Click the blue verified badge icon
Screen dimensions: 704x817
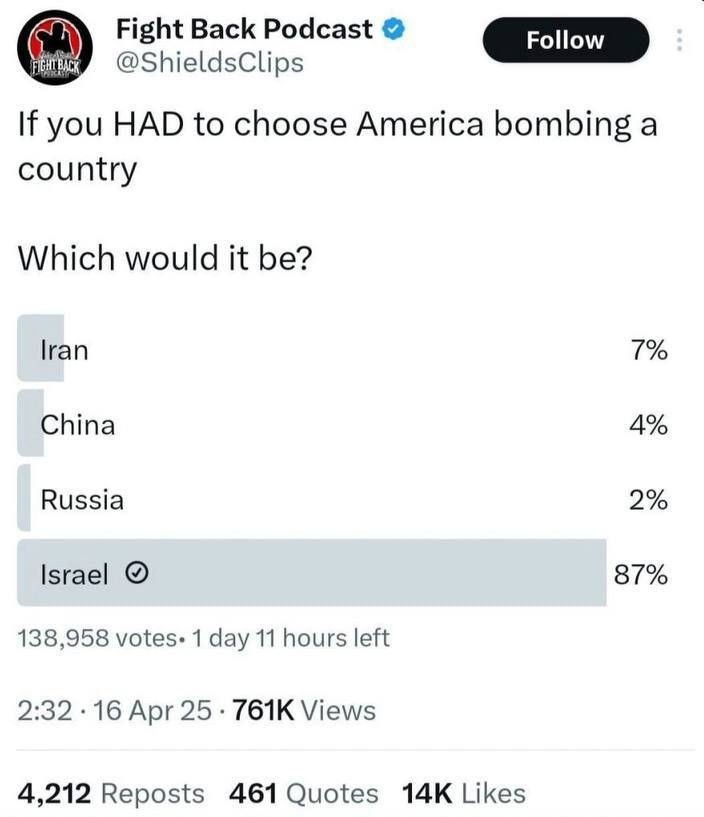click(x=394, y=29)
